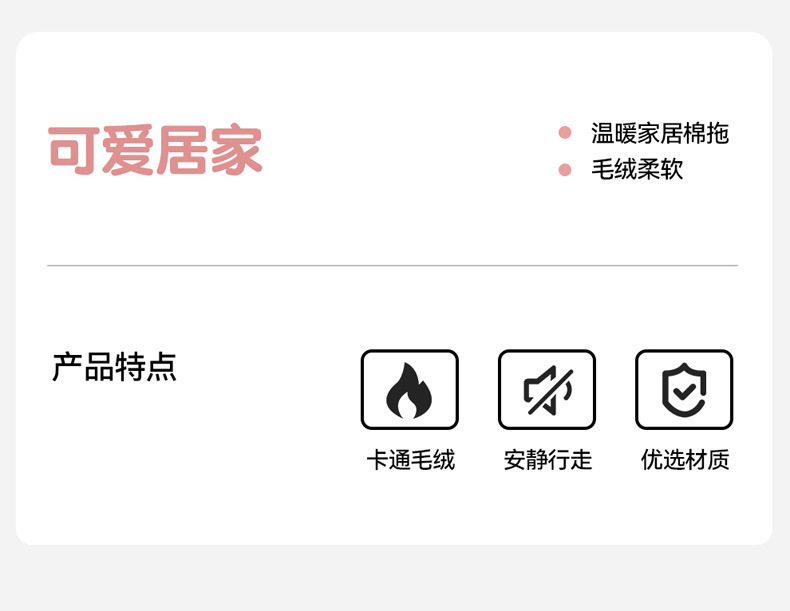Click the muted speaker icon box

[547, 389]
